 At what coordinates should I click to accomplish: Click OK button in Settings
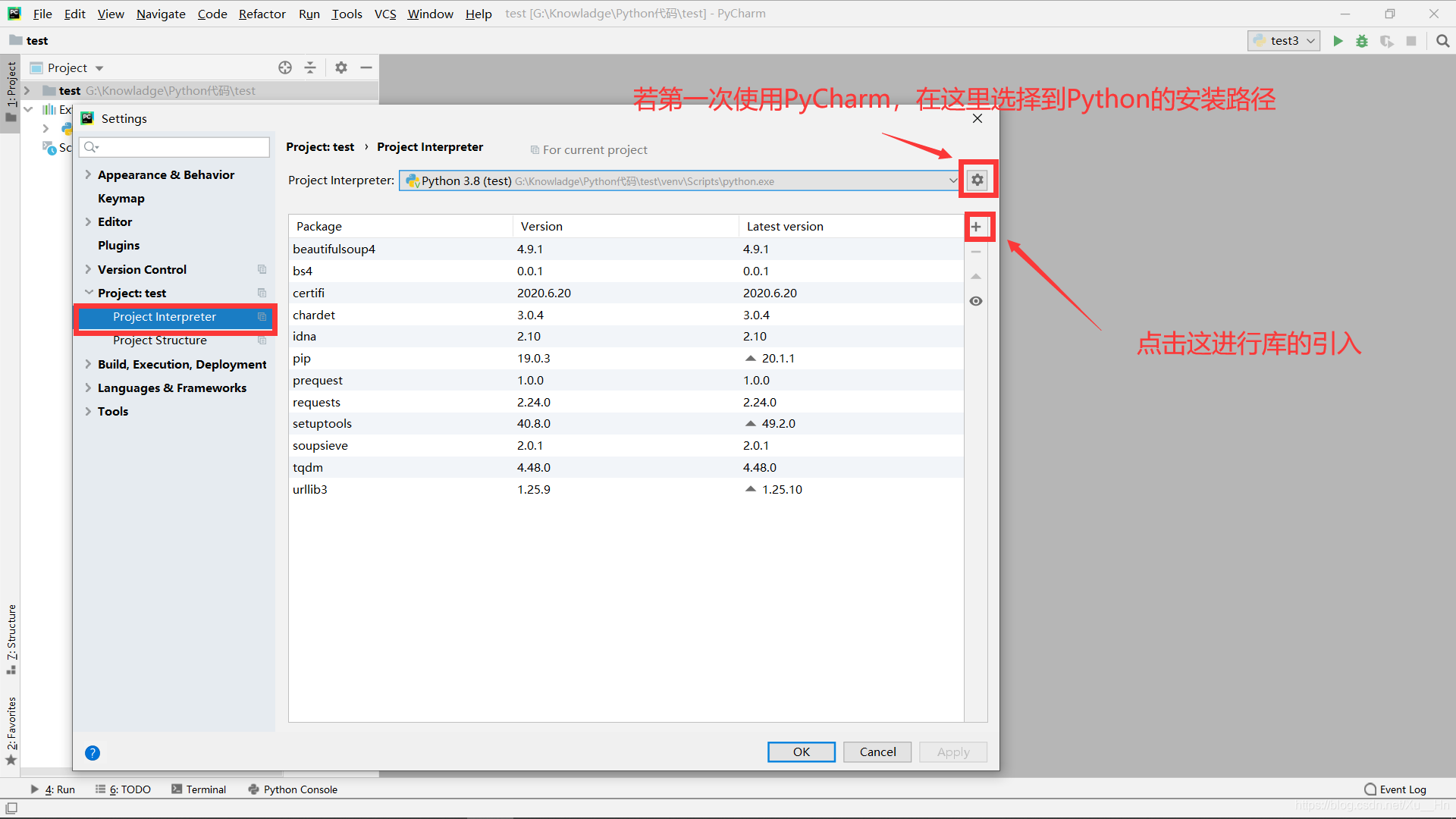pyautogui.click(x=802, y=752)
